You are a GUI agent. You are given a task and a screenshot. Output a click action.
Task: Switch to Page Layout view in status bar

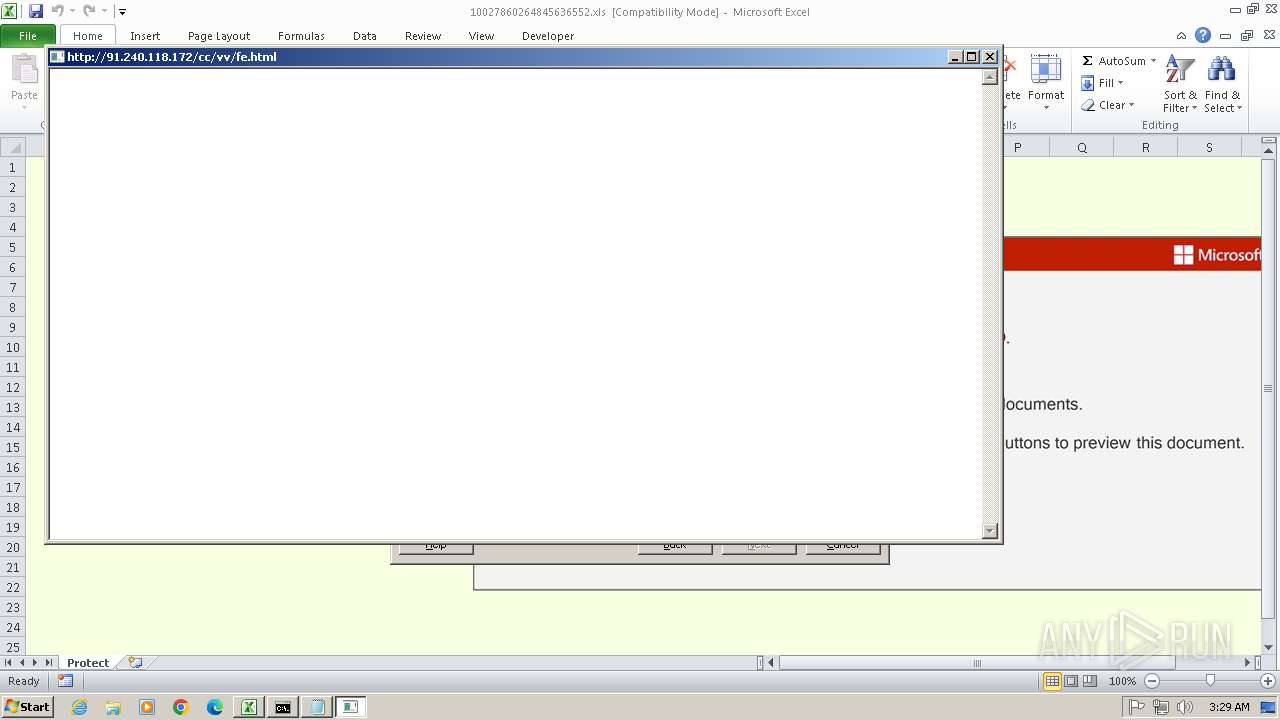[x=1071, y=681]
